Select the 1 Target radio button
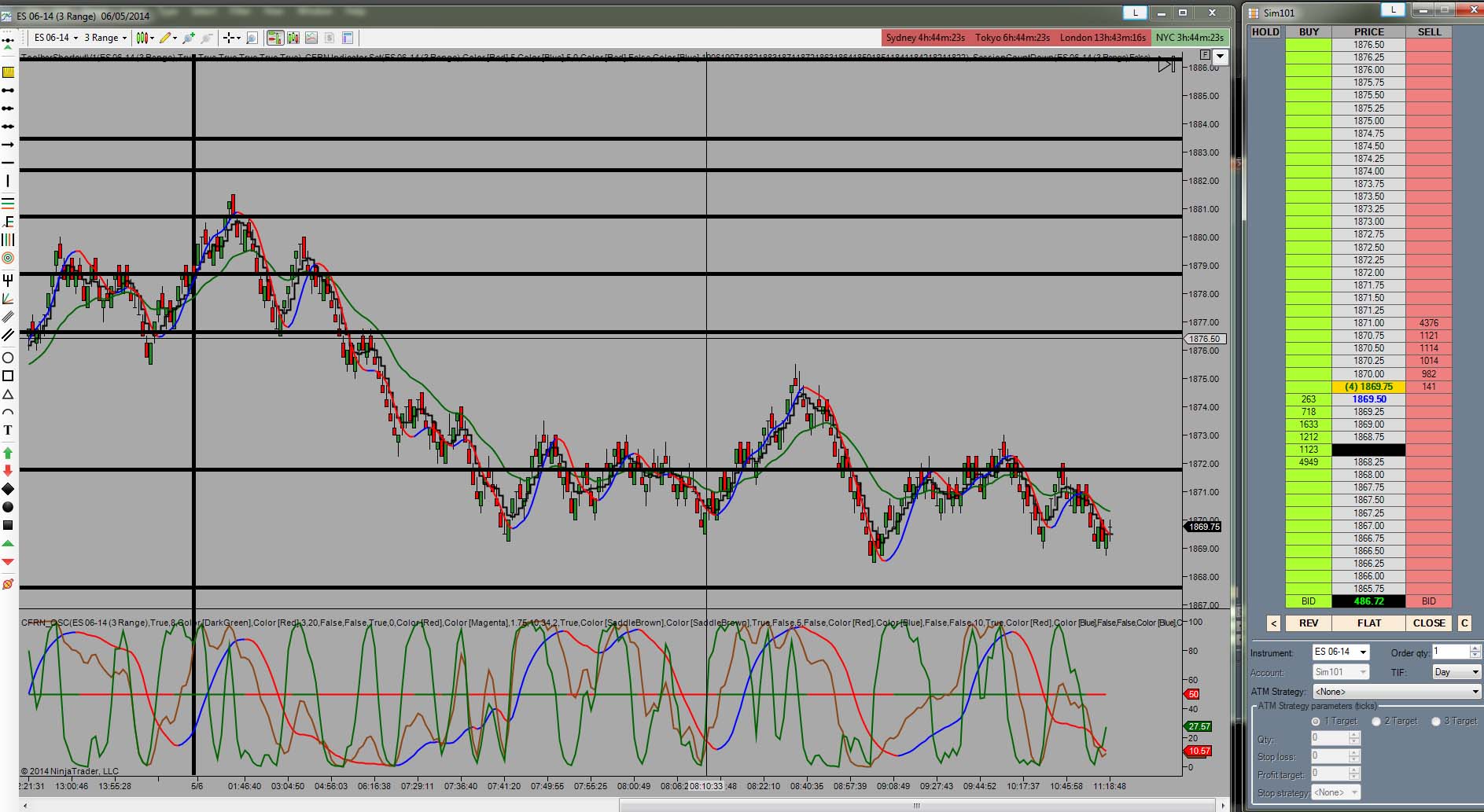This screenshot has height=812, width=1484. pyautogui.click(x=1316, y=722)
